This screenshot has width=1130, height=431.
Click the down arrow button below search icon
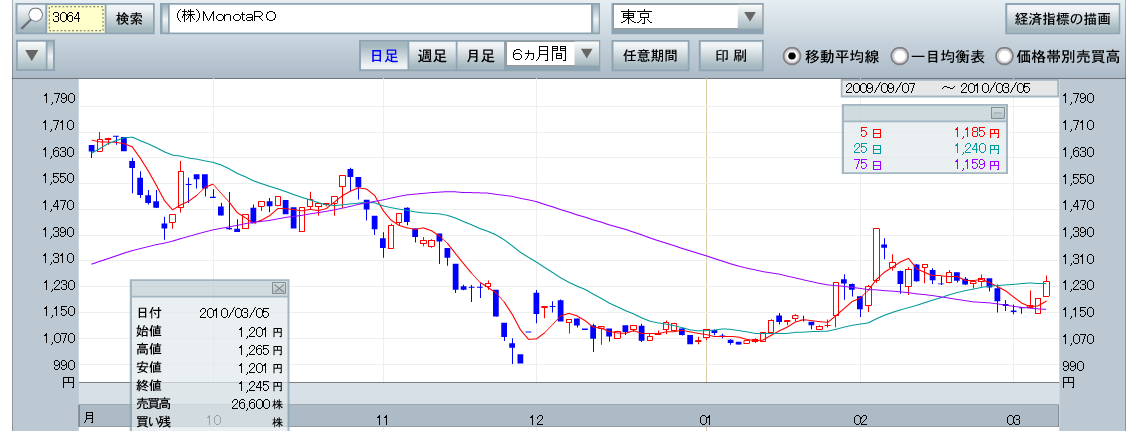point(33,55)
